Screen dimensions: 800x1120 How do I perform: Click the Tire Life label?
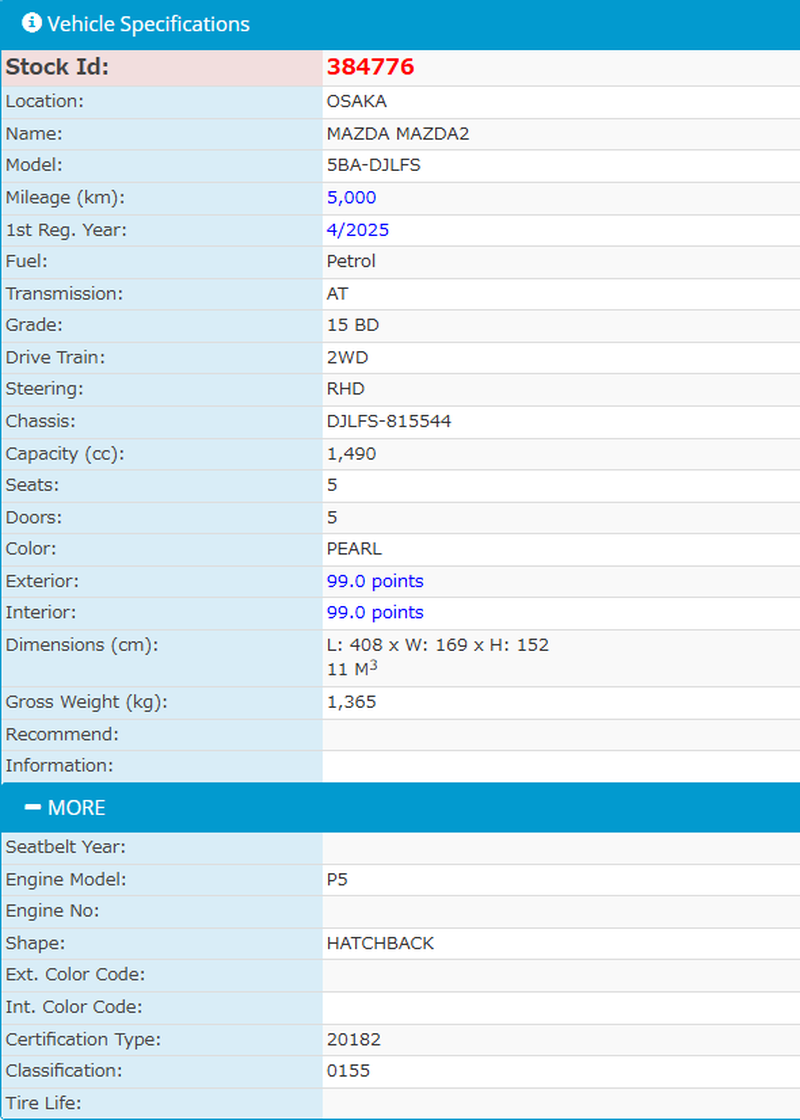[x=44, y=1103]
